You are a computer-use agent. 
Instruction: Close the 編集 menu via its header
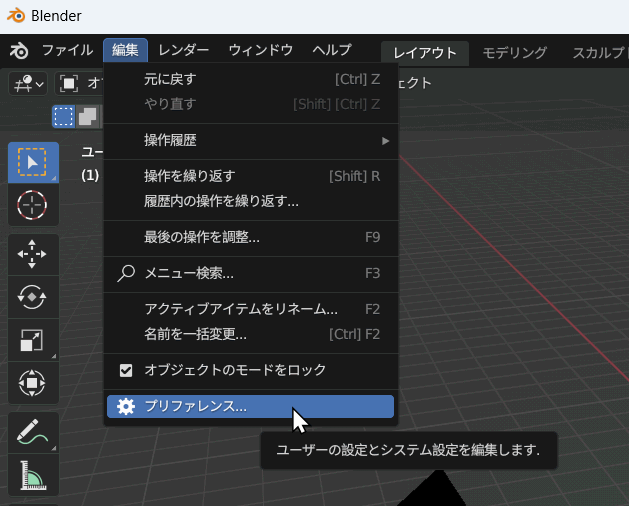pos(125,51)
